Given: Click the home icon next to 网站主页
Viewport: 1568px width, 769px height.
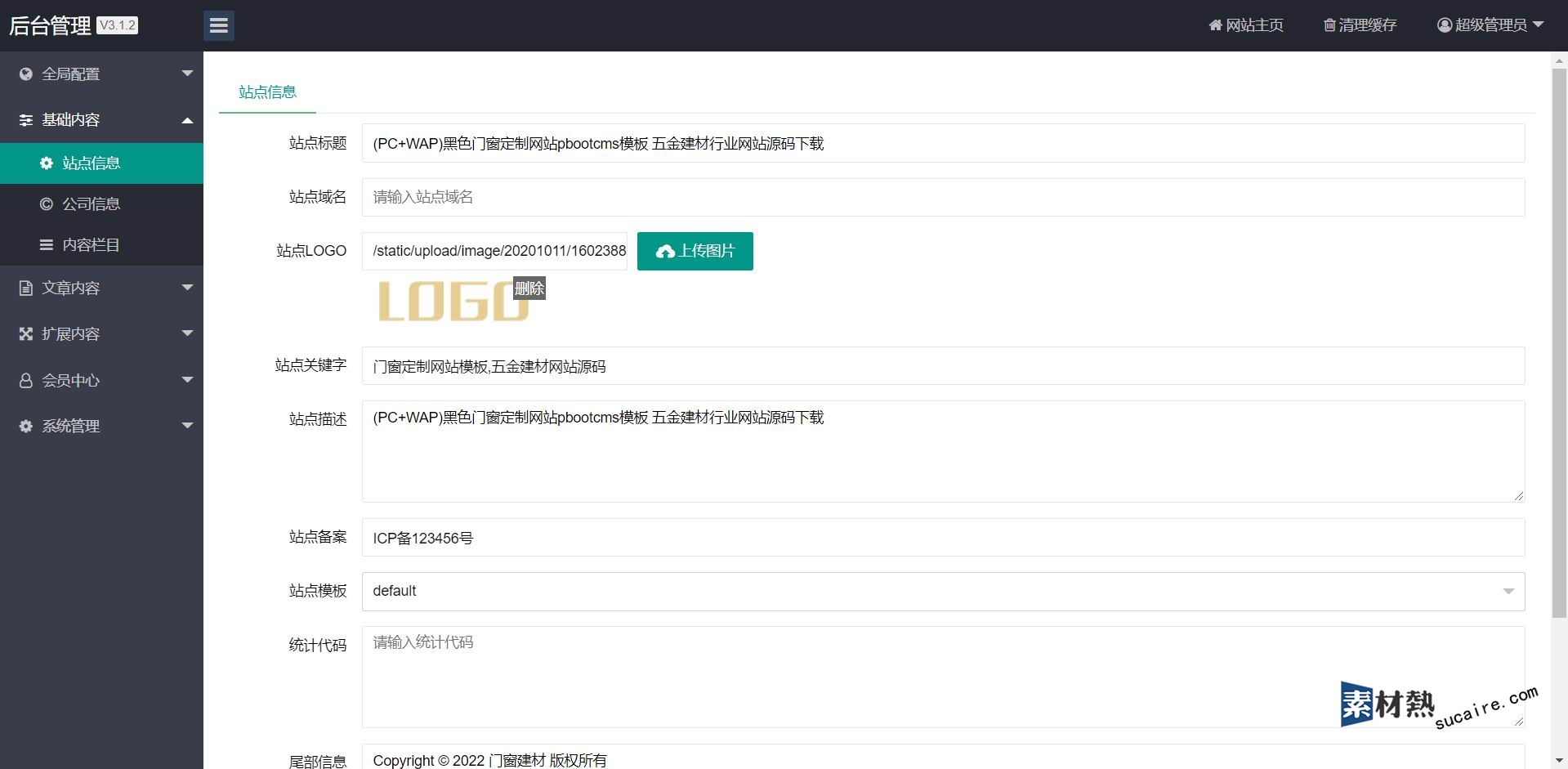Looking at the screenshot, I should coord(1216,25).
